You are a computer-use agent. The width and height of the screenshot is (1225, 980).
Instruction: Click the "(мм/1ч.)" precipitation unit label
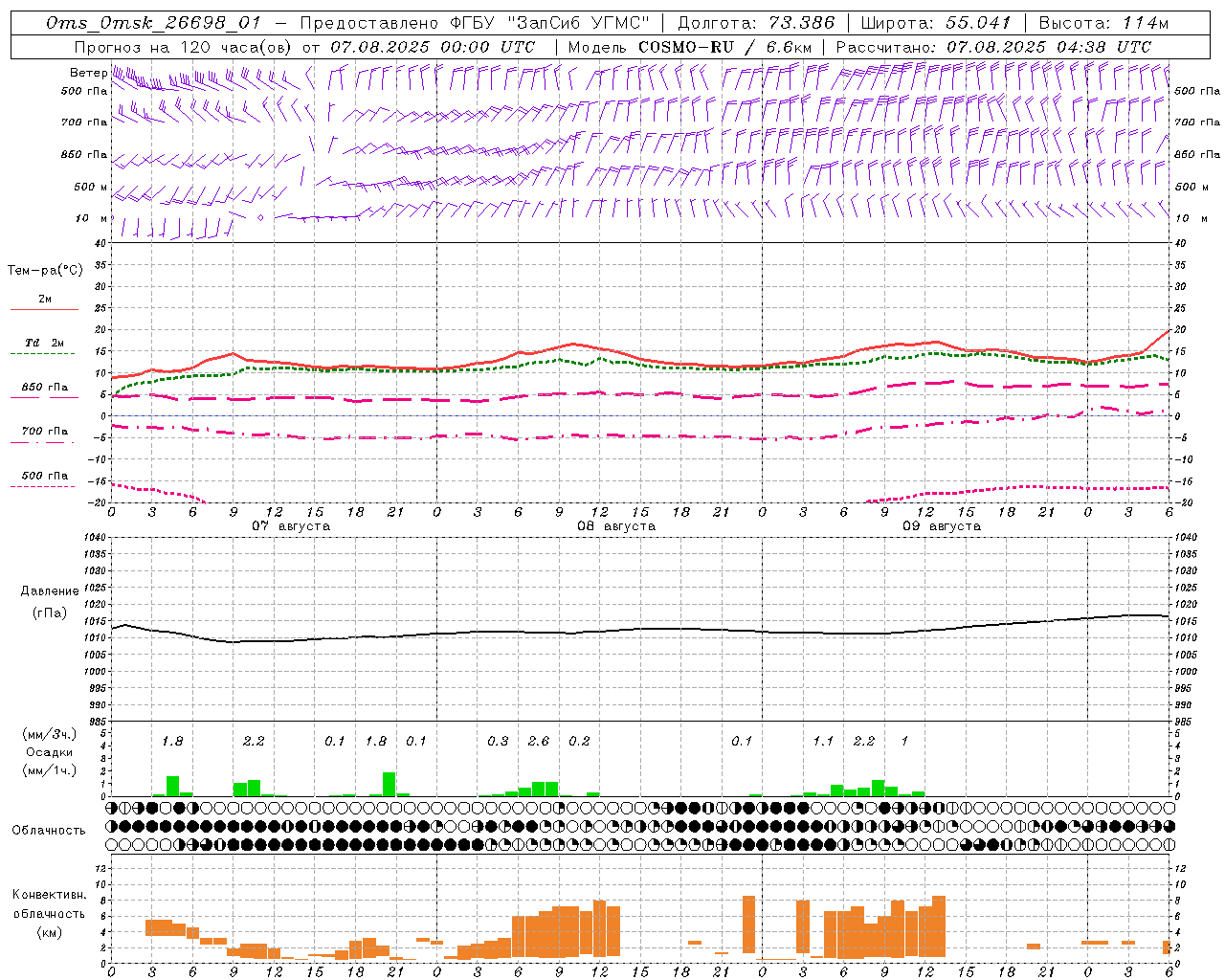(49, 770)
